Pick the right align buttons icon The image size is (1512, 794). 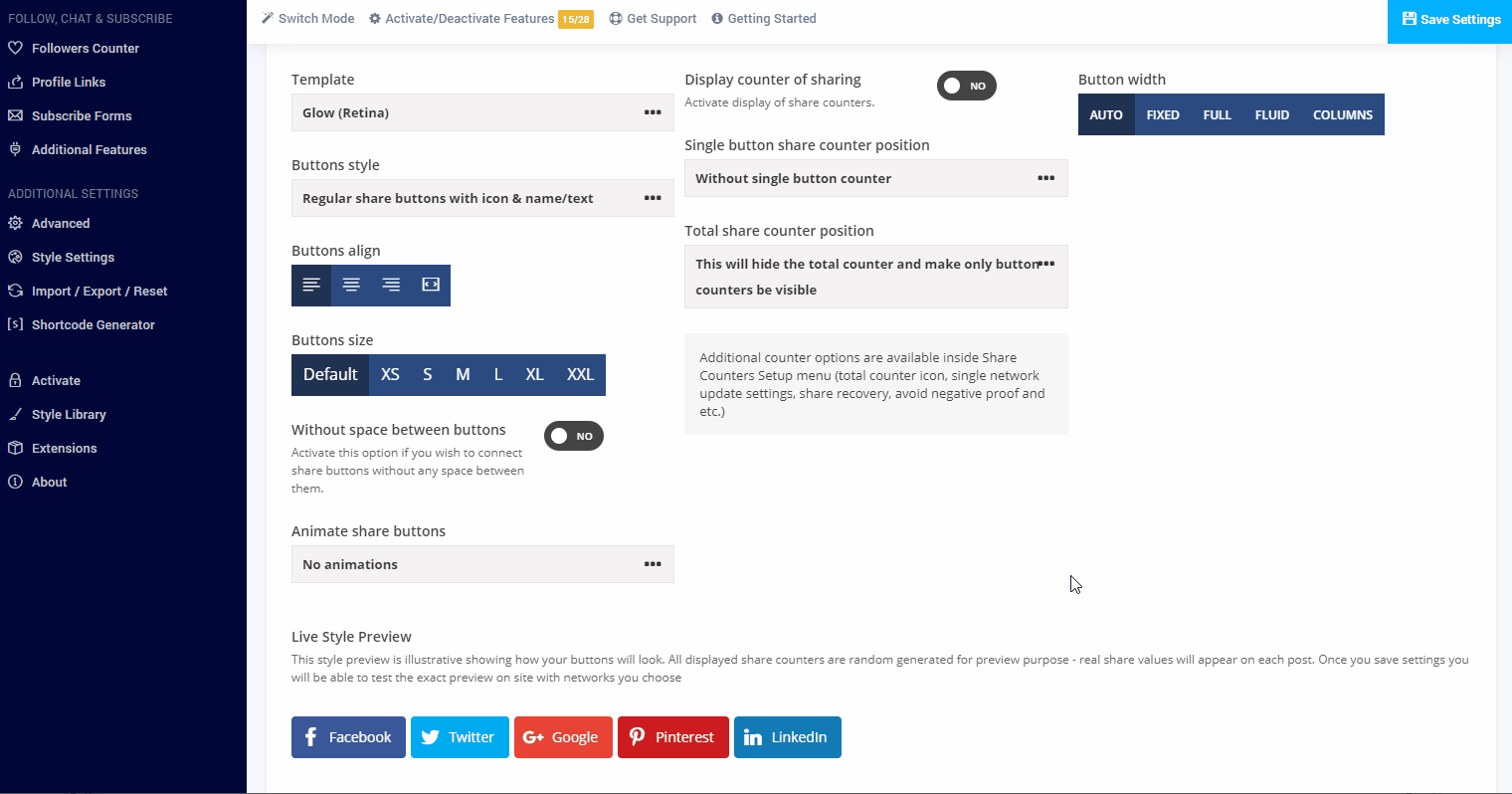391,286
